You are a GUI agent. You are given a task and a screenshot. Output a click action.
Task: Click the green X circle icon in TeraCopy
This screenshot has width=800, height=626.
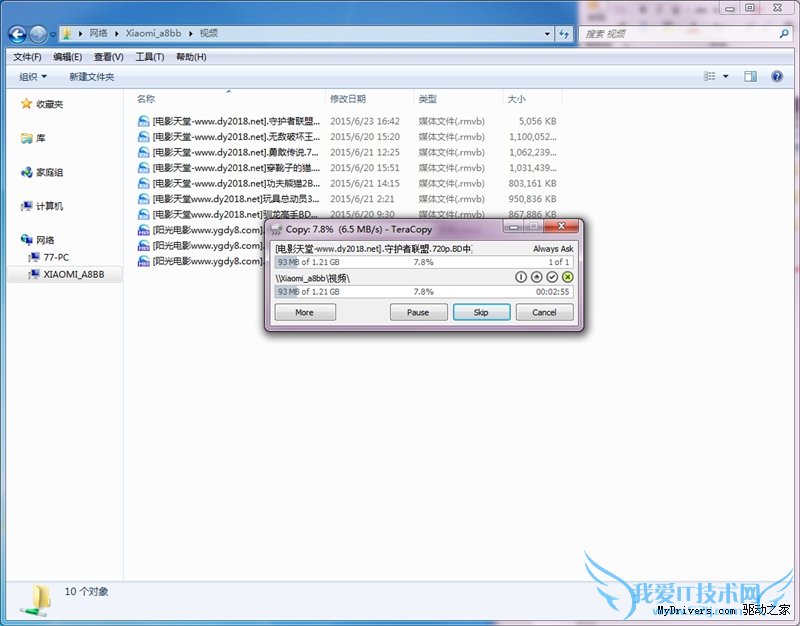[x=567, y=277]
